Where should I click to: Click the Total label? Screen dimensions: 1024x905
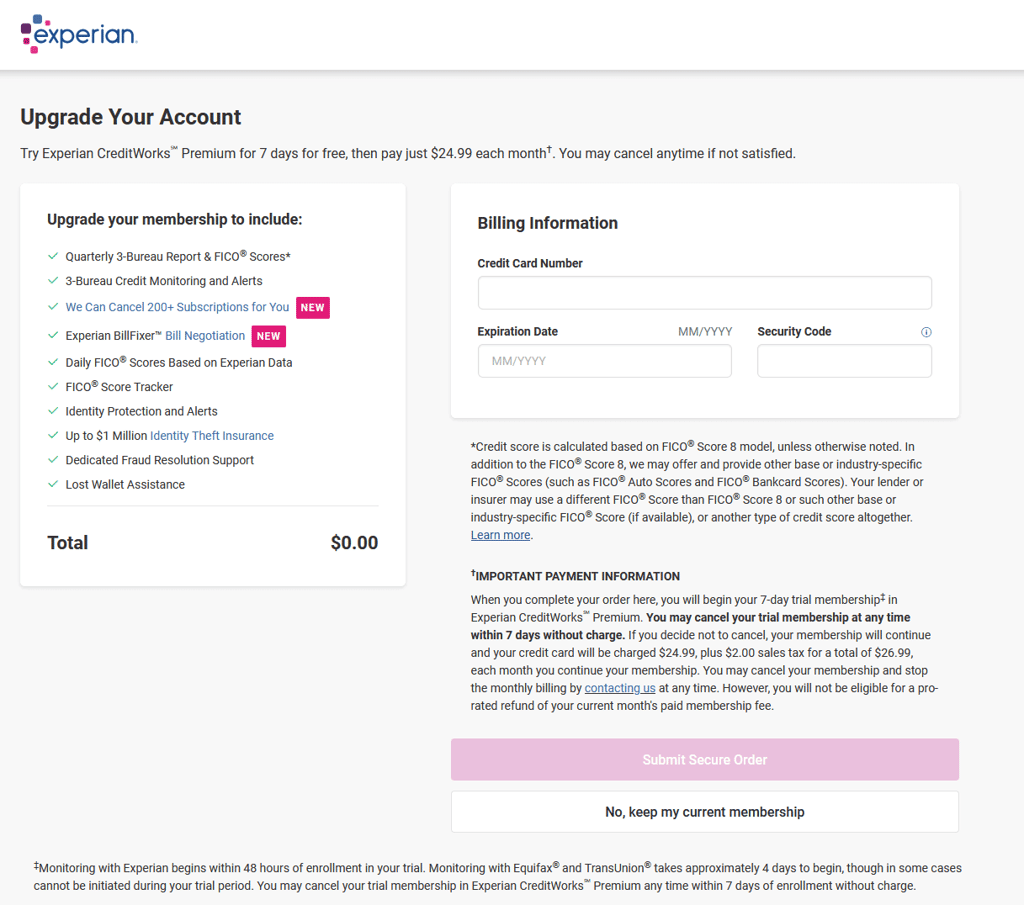point(67,543)
